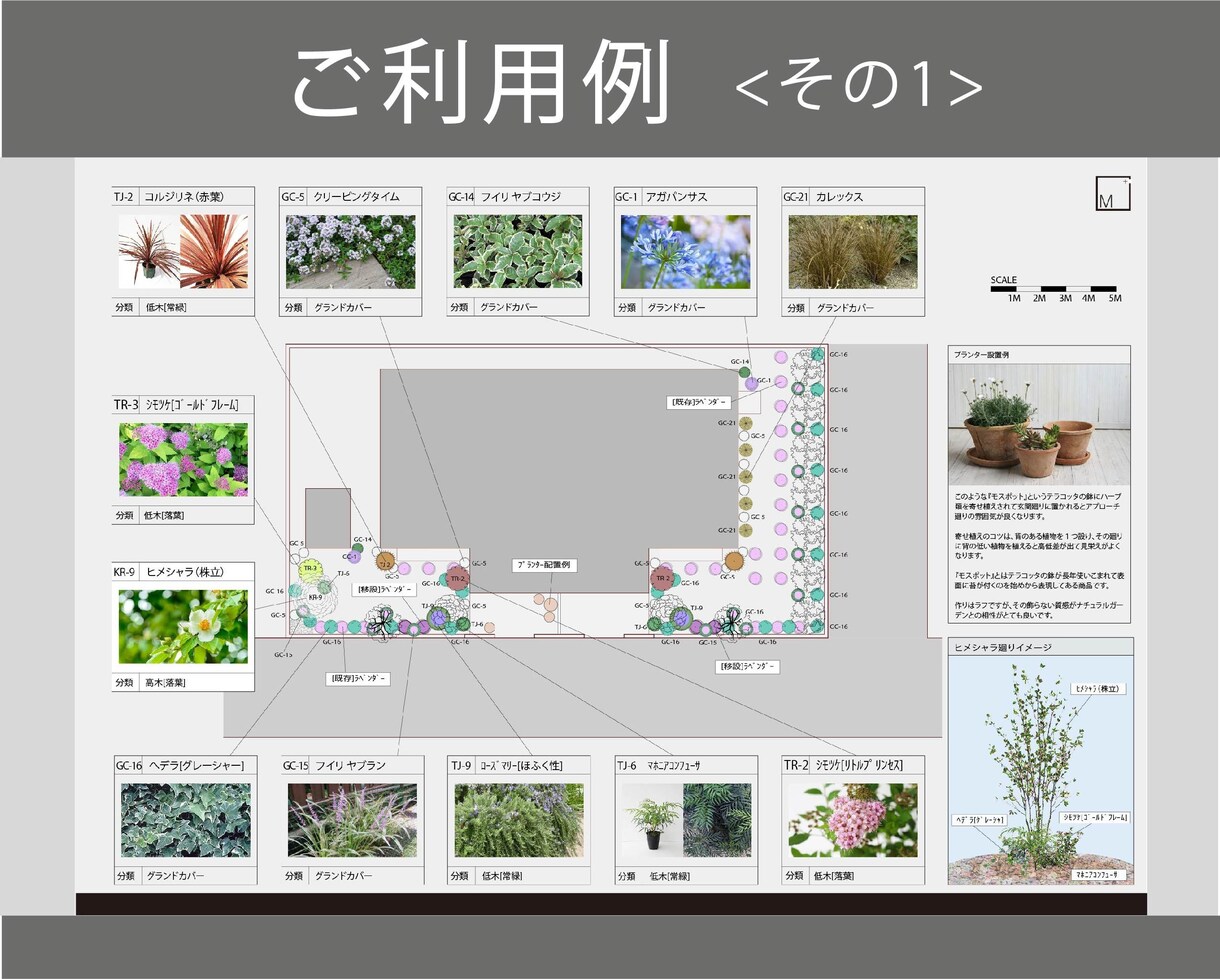Click the yellow TR-3 shrub circle on plan

coord(310,569)
